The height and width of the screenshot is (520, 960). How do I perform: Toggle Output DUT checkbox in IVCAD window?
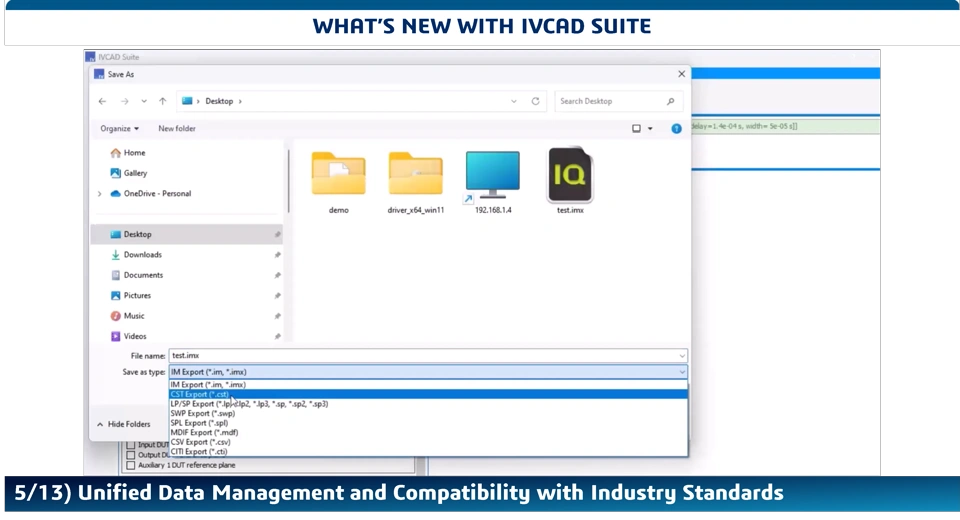click(x=130, y=455)
